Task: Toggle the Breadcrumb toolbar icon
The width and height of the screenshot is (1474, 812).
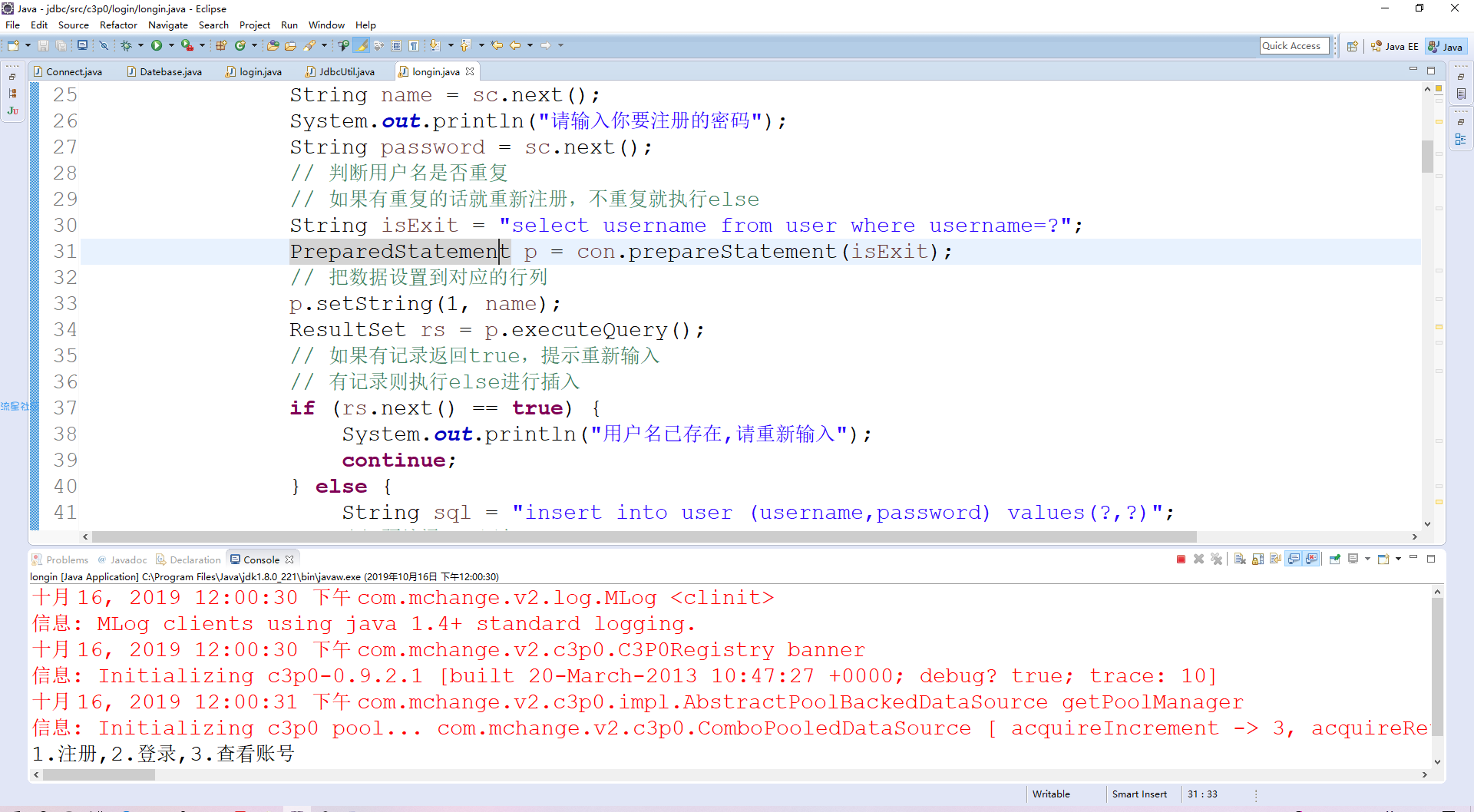Action: point(344,46)
